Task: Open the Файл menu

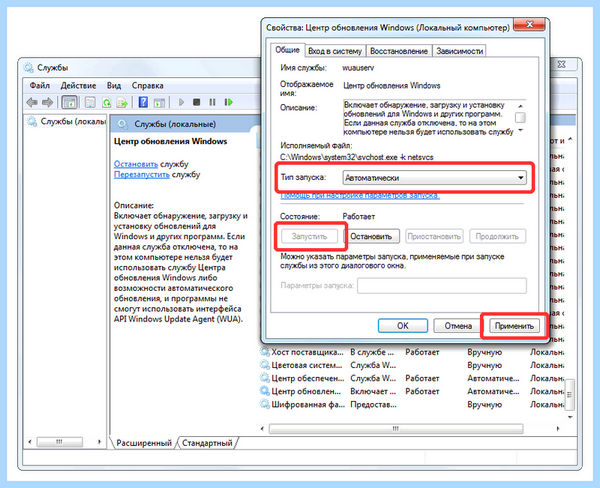Action: click(x=40, y=86)
